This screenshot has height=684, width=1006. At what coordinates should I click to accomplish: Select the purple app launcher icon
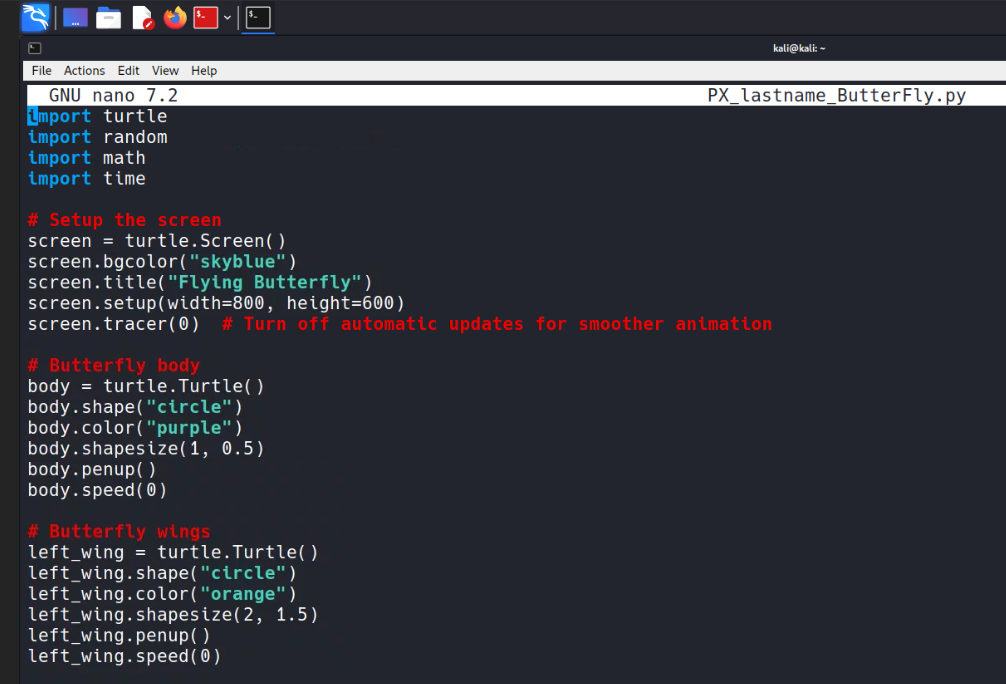coord(75,17)
